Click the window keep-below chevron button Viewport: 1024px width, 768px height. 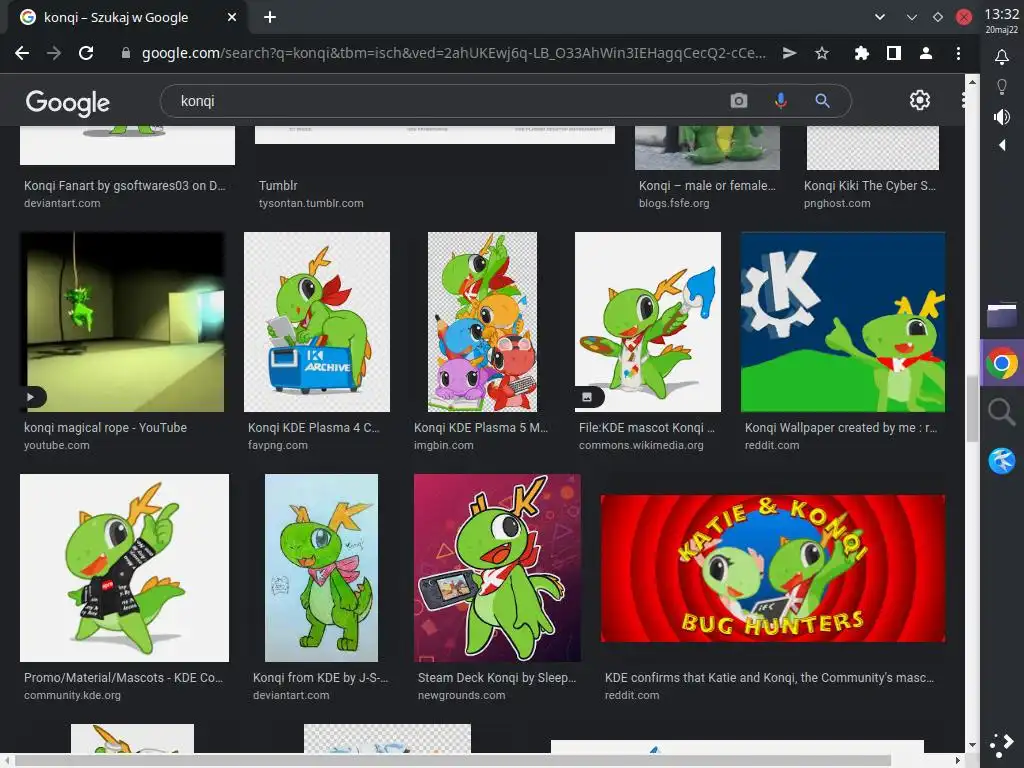coord(912,17)
